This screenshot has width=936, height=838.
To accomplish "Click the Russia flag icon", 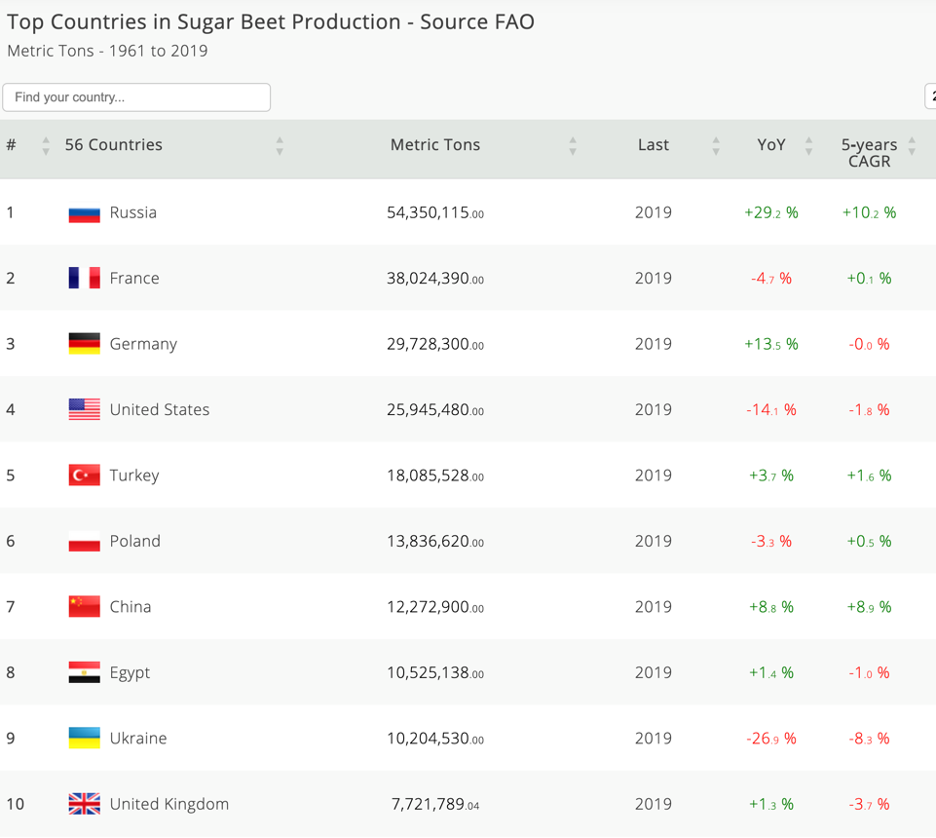I will [x=84, y=213].
